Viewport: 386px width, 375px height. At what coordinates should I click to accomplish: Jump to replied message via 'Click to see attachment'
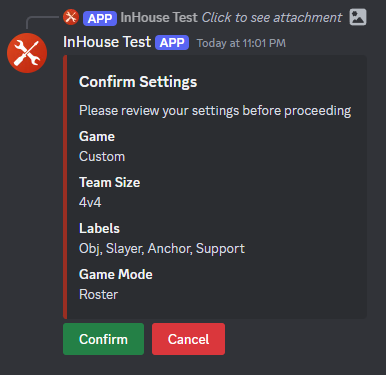pos(272,17)
